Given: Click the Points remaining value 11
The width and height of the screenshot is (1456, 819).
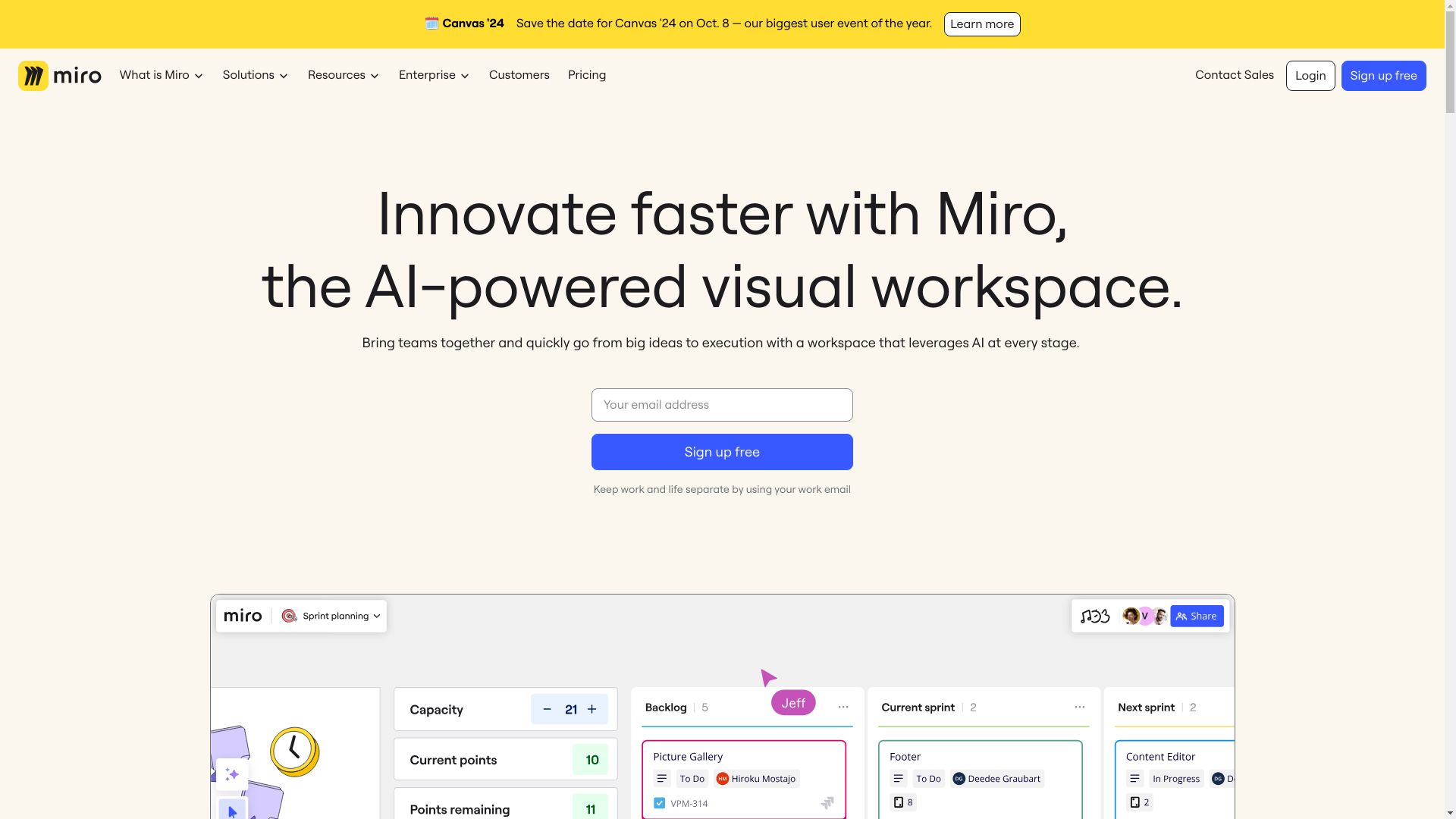Looking at the screenshot, I should [591, 808].
